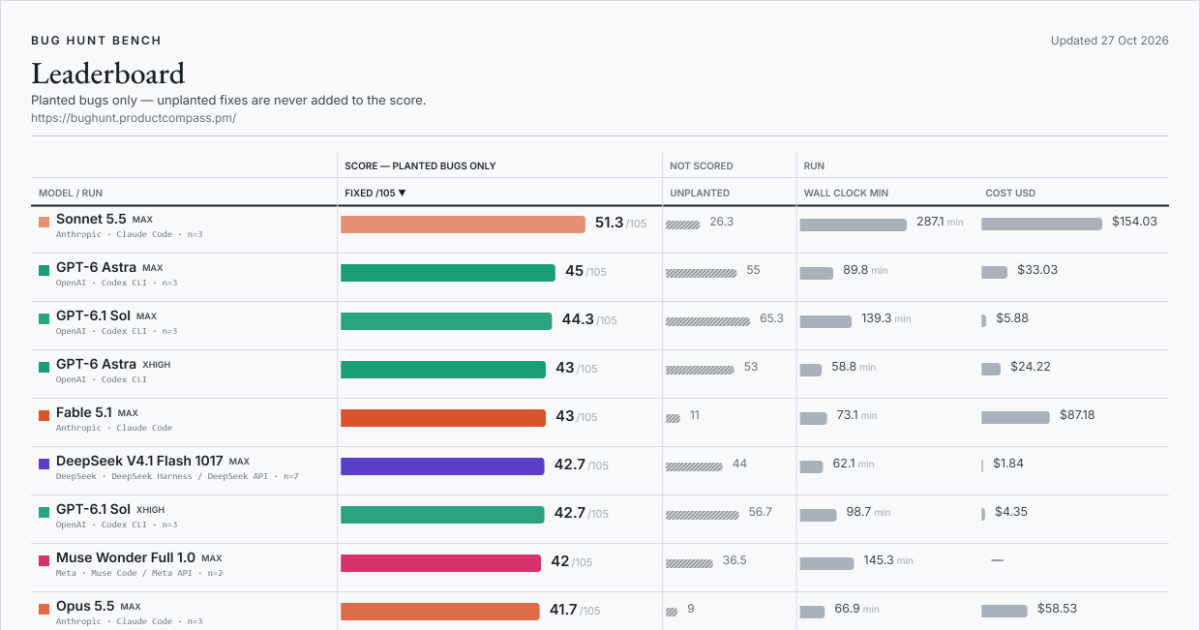This screenshot has height=630, width=1200.
Task: Click the 41.7 score value
Action: click(x=563, y=610)
